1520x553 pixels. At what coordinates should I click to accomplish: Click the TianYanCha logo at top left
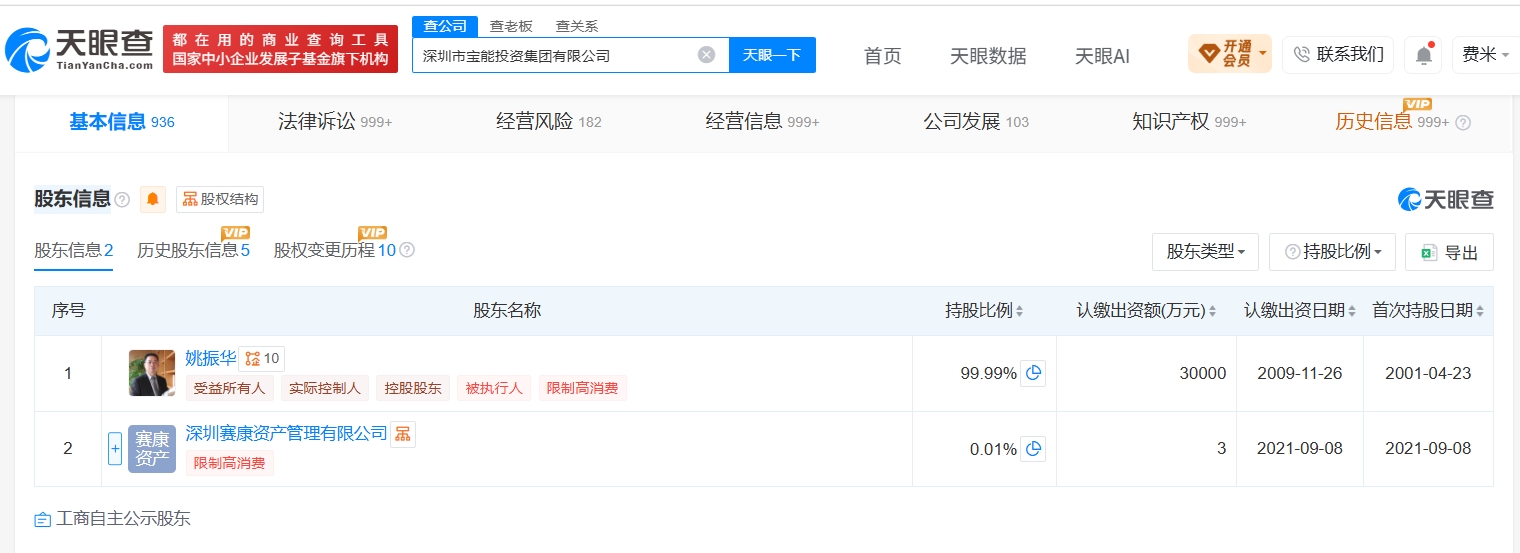80,50
